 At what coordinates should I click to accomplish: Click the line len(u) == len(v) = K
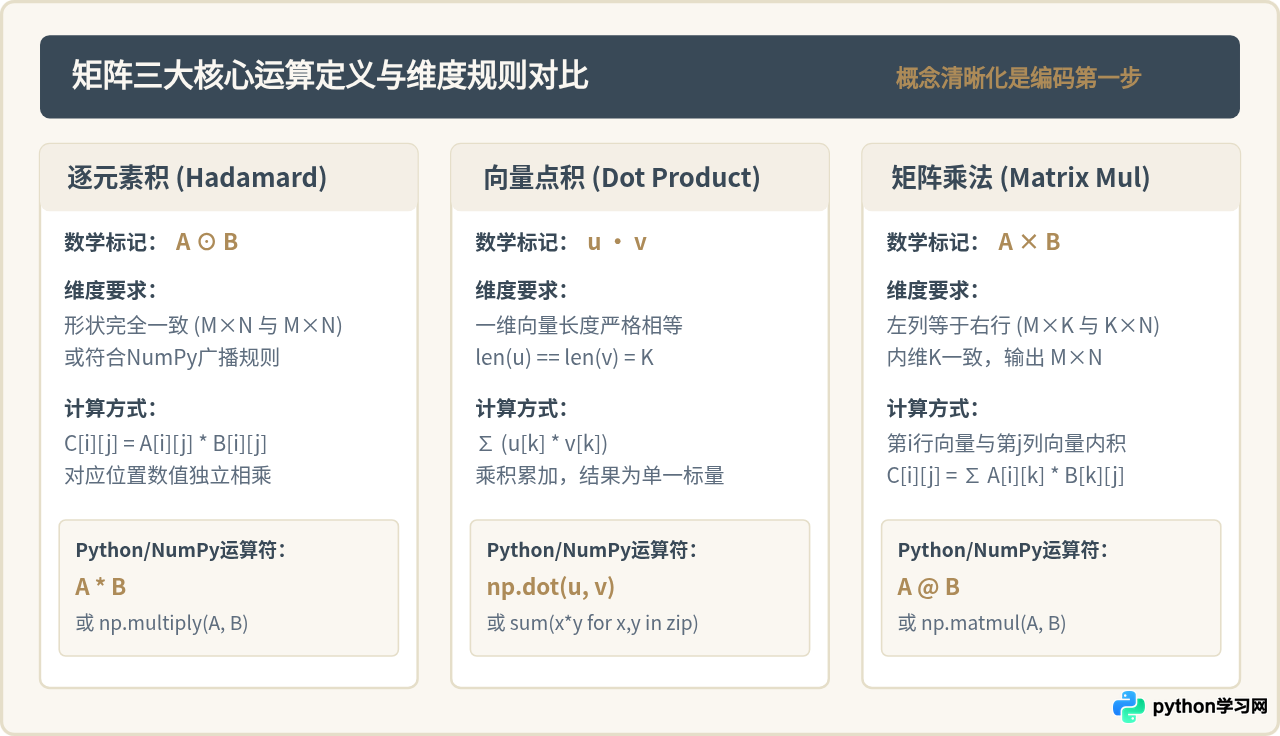click(x=565, y=357)
